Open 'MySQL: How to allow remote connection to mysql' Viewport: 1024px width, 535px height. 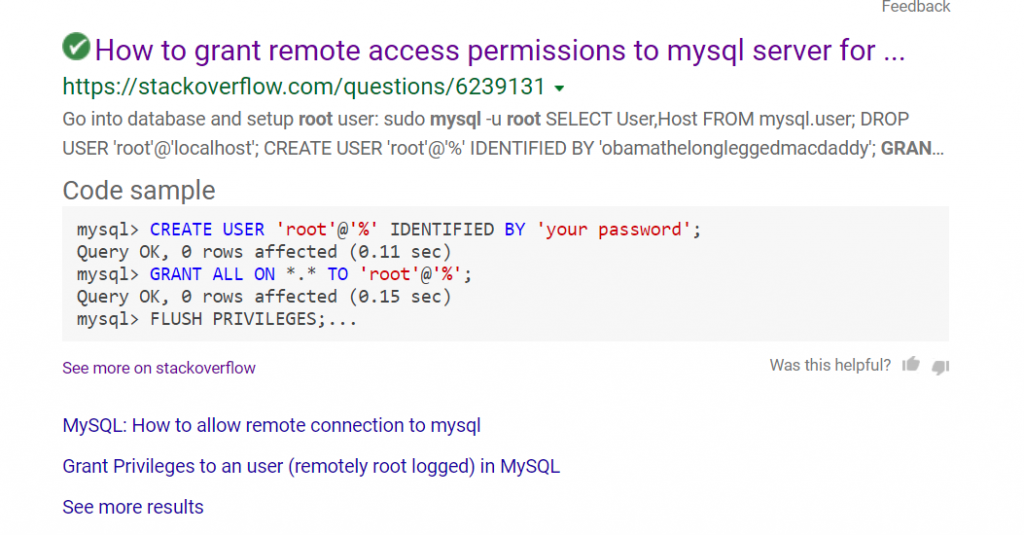coord(271,425)
